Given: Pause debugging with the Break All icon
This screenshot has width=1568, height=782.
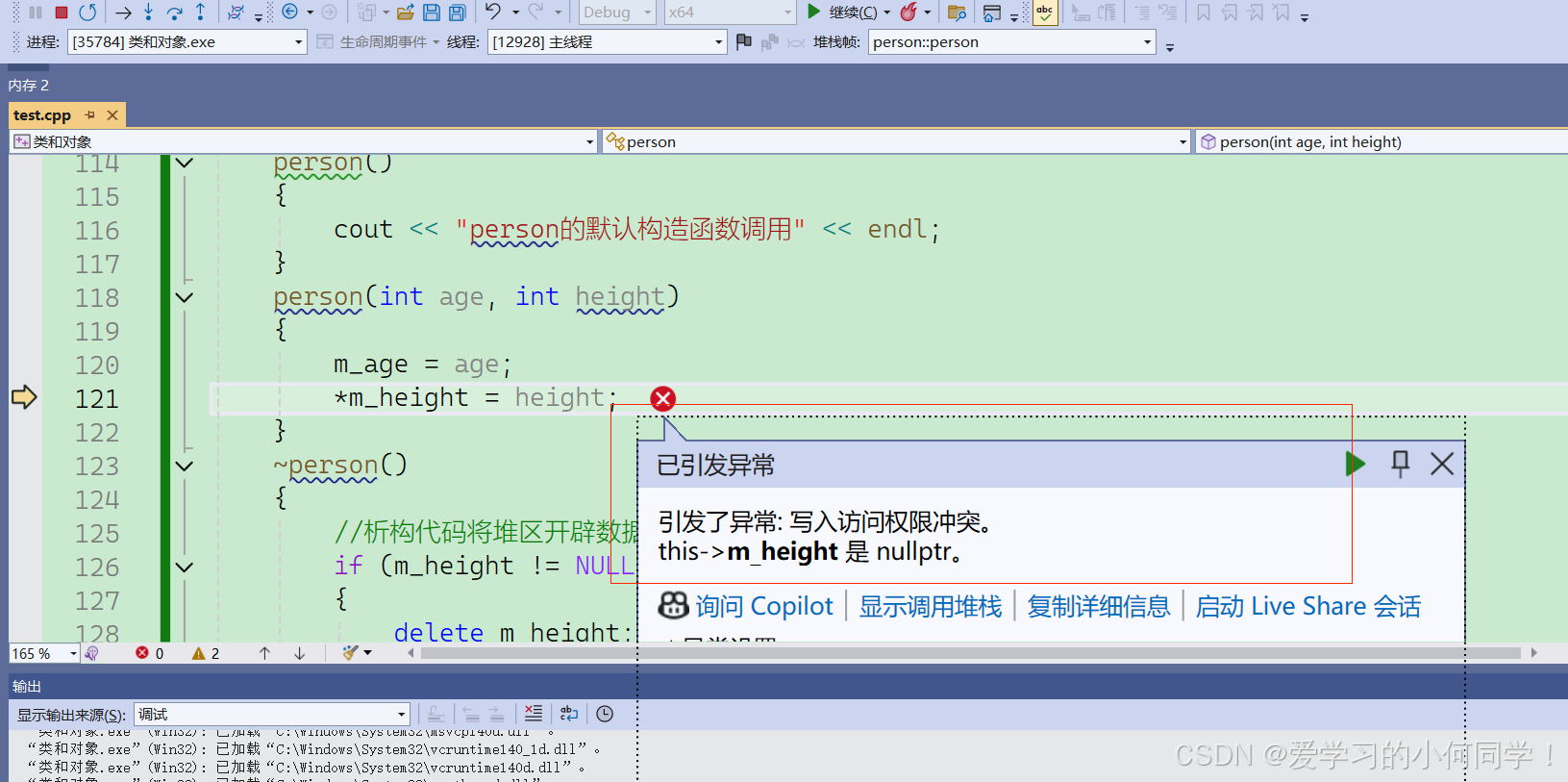Looking at the screenshot, I should (36, 13).
